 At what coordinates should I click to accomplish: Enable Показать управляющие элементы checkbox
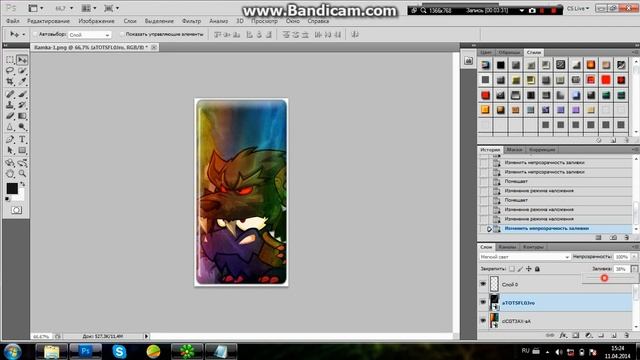pyautogui.click(x=122, y=34)
